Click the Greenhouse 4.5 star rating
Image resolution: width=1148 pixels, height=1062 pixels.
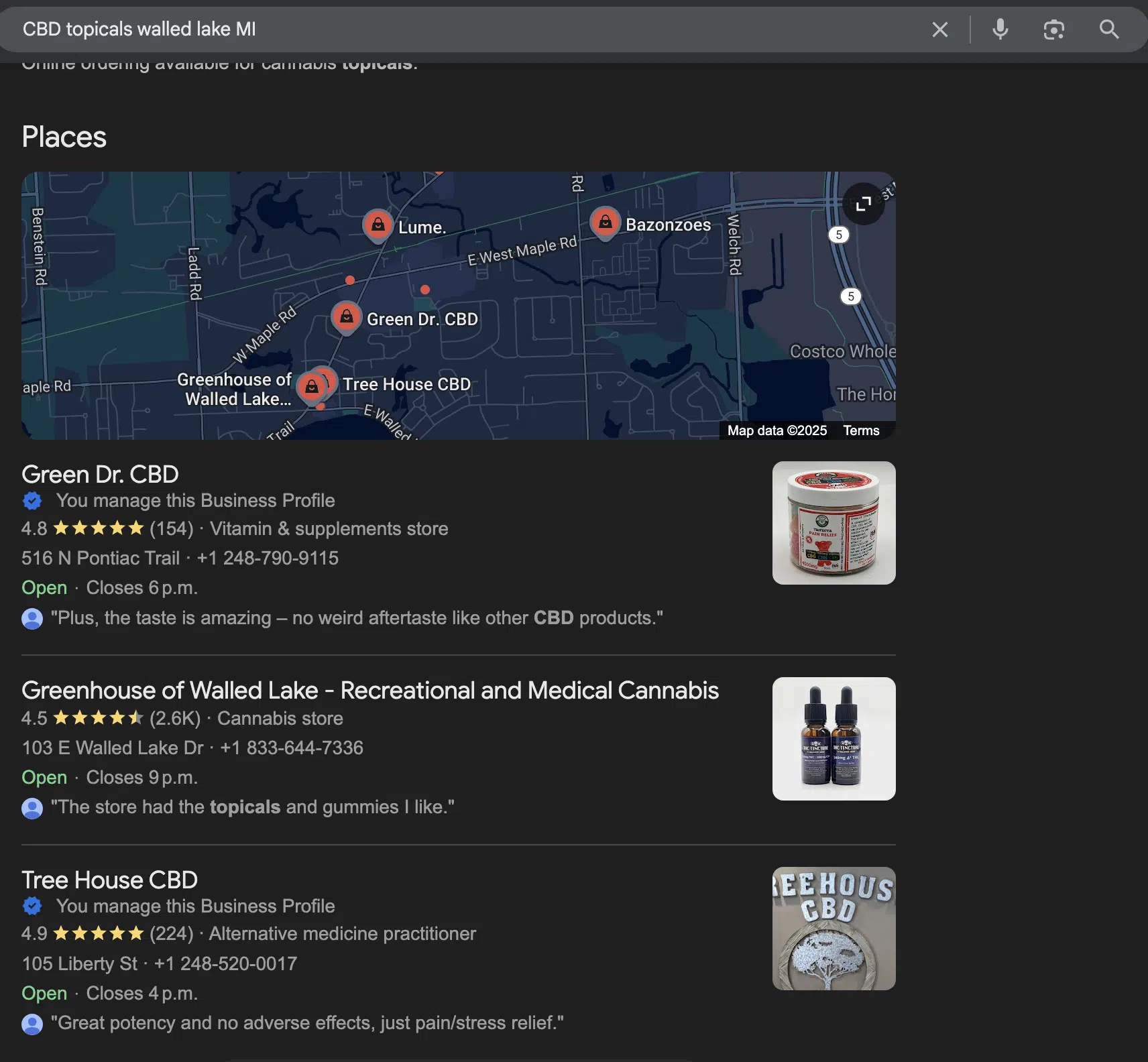98,718
